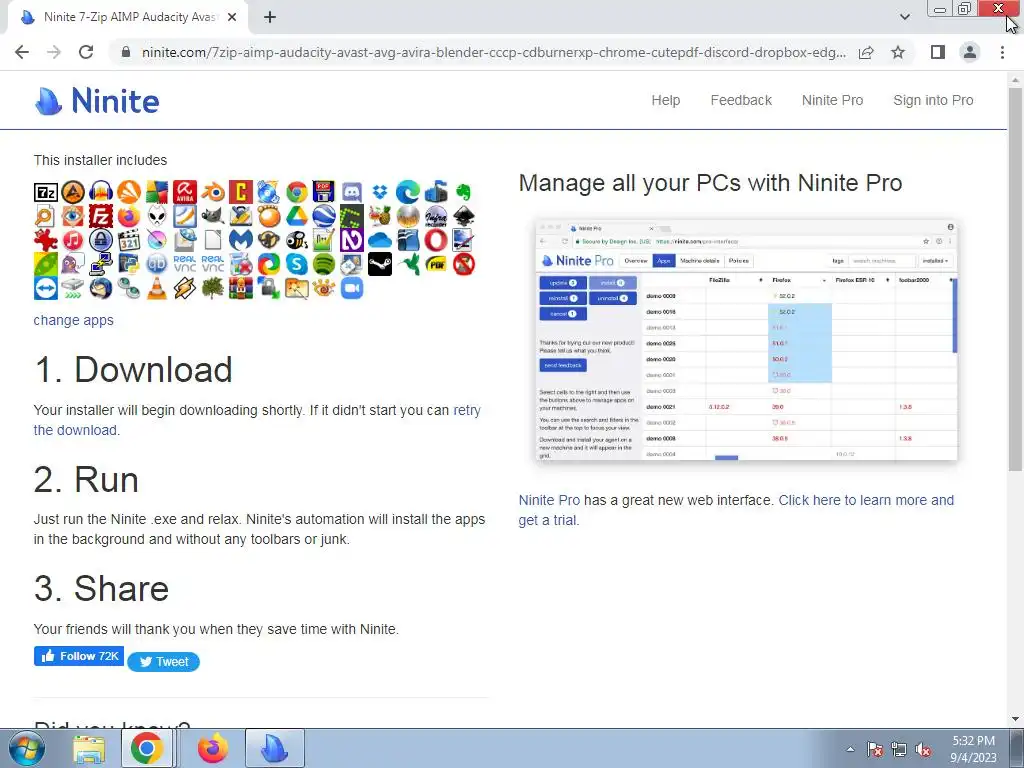This screenshot has height=768, width=1024.
Task: Click the Edge icon in installer list
Action: coord(408,192)
